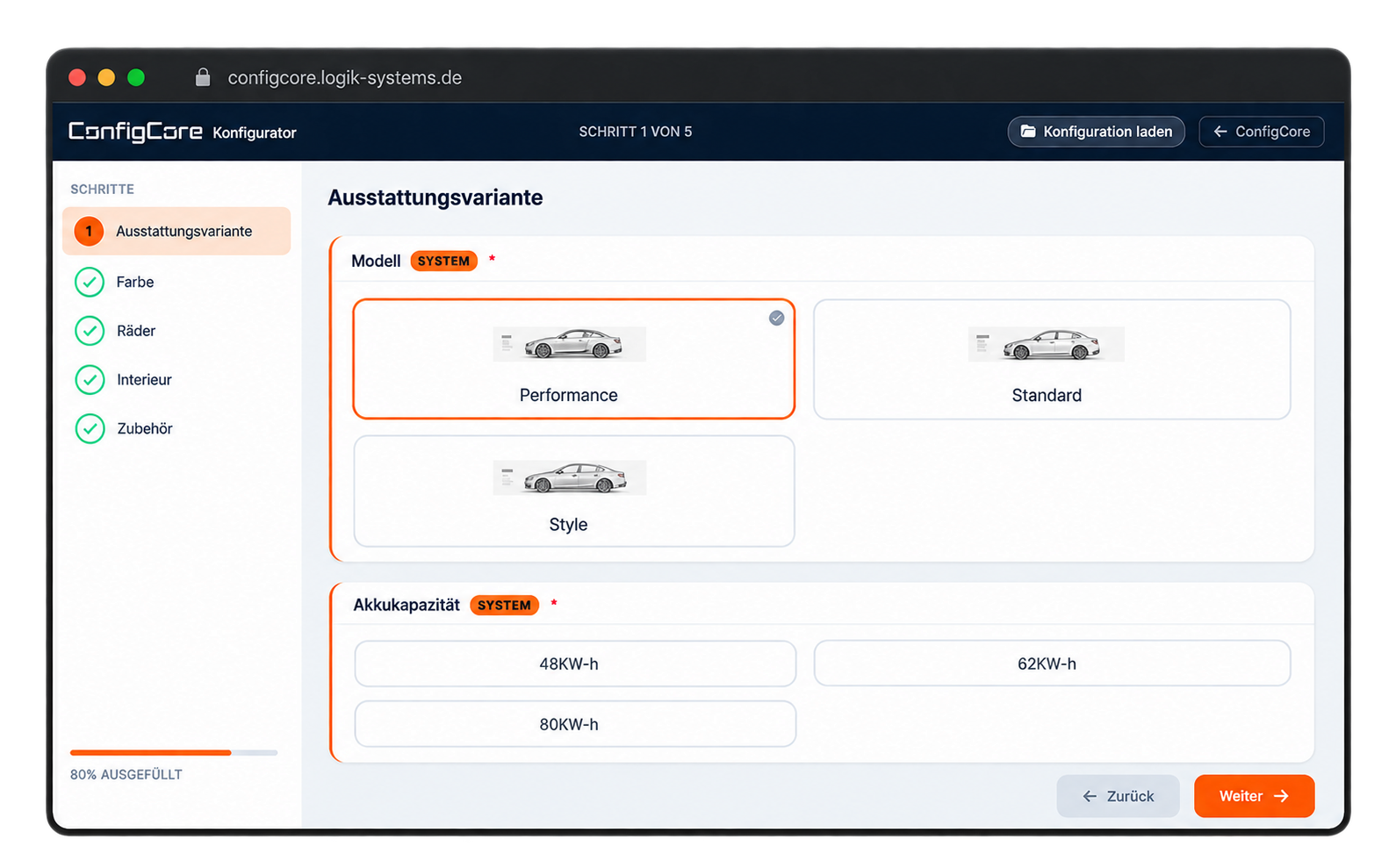Click the SYSTEM badge next to Akkukapazität

coord(504,605)
